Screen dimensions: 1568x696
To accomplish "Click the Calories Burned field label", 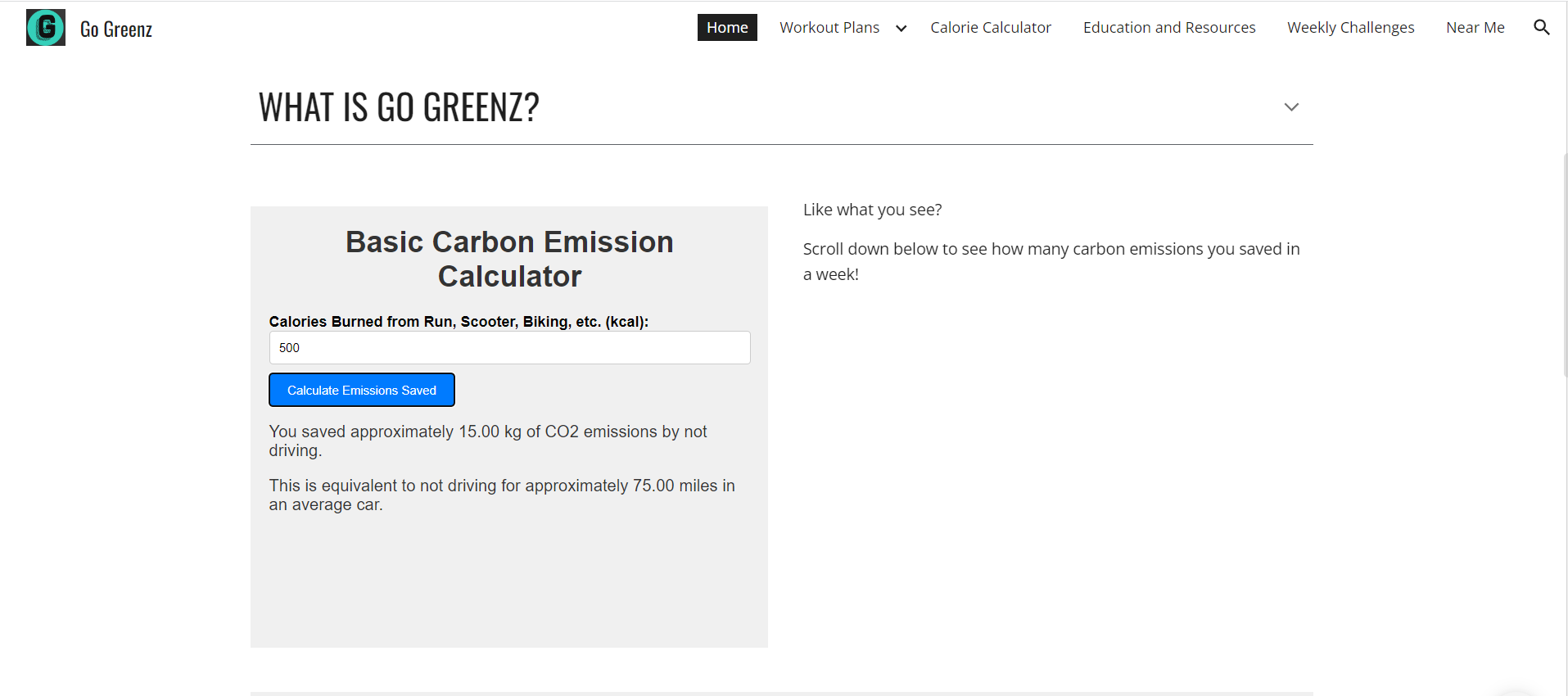I will point(459,322).
